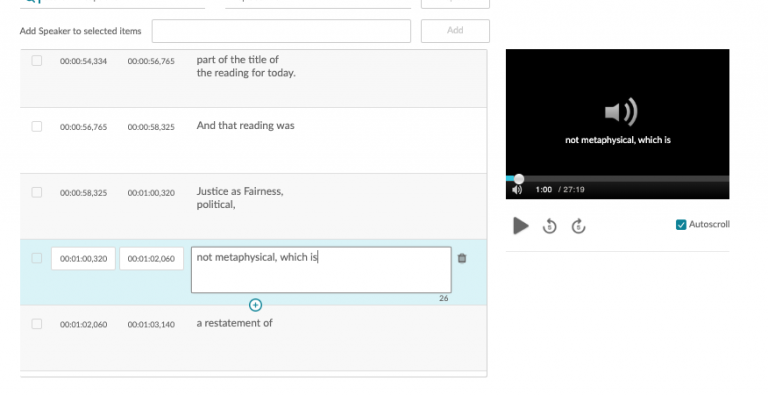The width and height of the screenshot is (768, 395).
Task: Click end time 00:01:03,140
Action: tap(151, 324)
